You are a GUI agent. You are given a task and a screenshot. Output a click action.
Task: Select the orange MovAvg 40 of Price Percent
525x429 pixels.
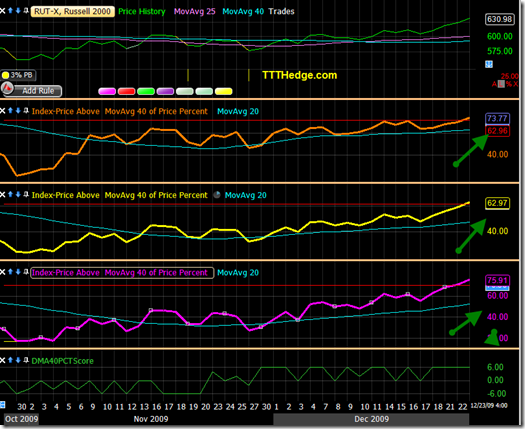(x=156, y=111)
